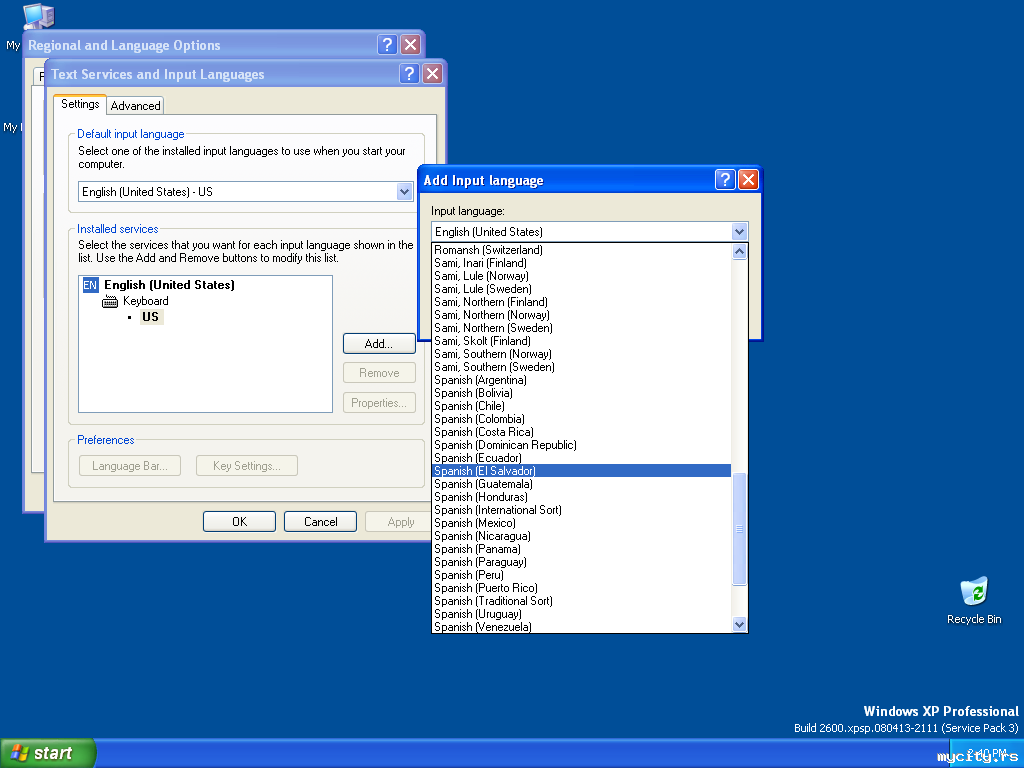Select English (United States) in installed services

[x=169, y=285]
